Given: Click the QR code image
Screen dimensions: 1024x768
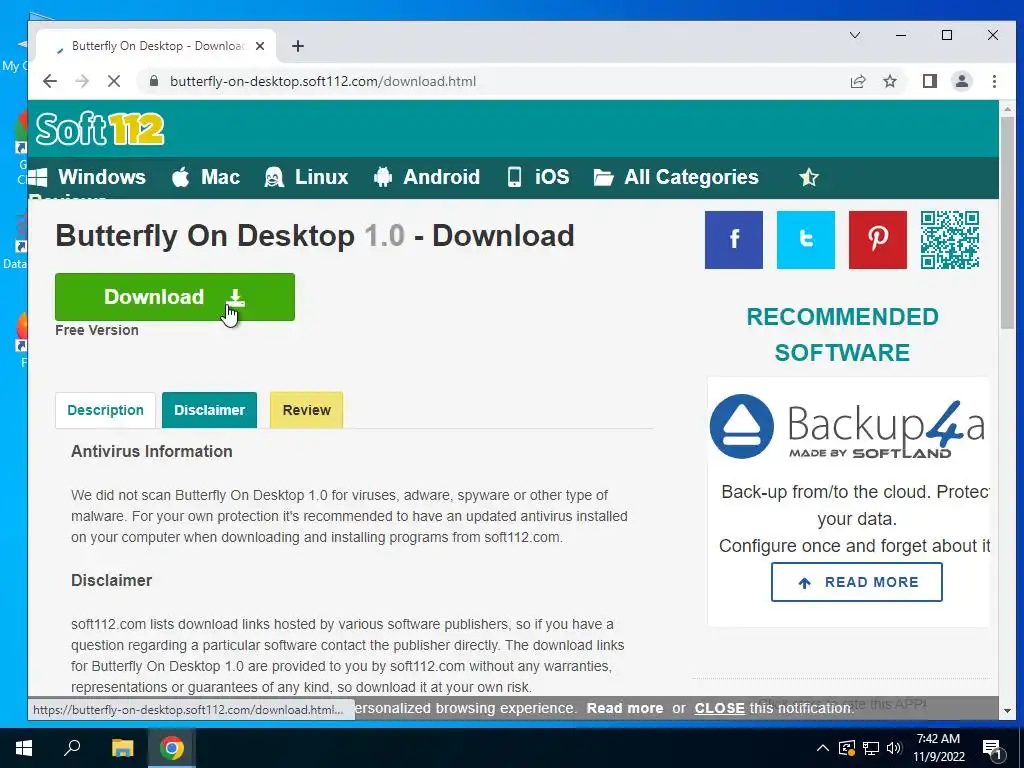Looking at the screenshot, I should [x=950, y=240].
